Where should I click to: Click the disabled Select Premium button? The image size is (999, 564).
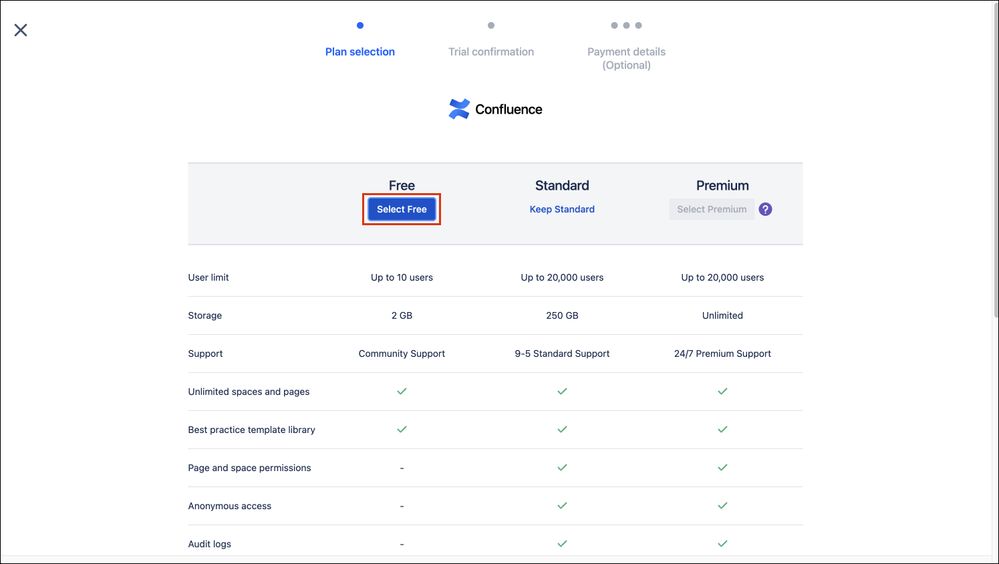[x=712, y=209]
